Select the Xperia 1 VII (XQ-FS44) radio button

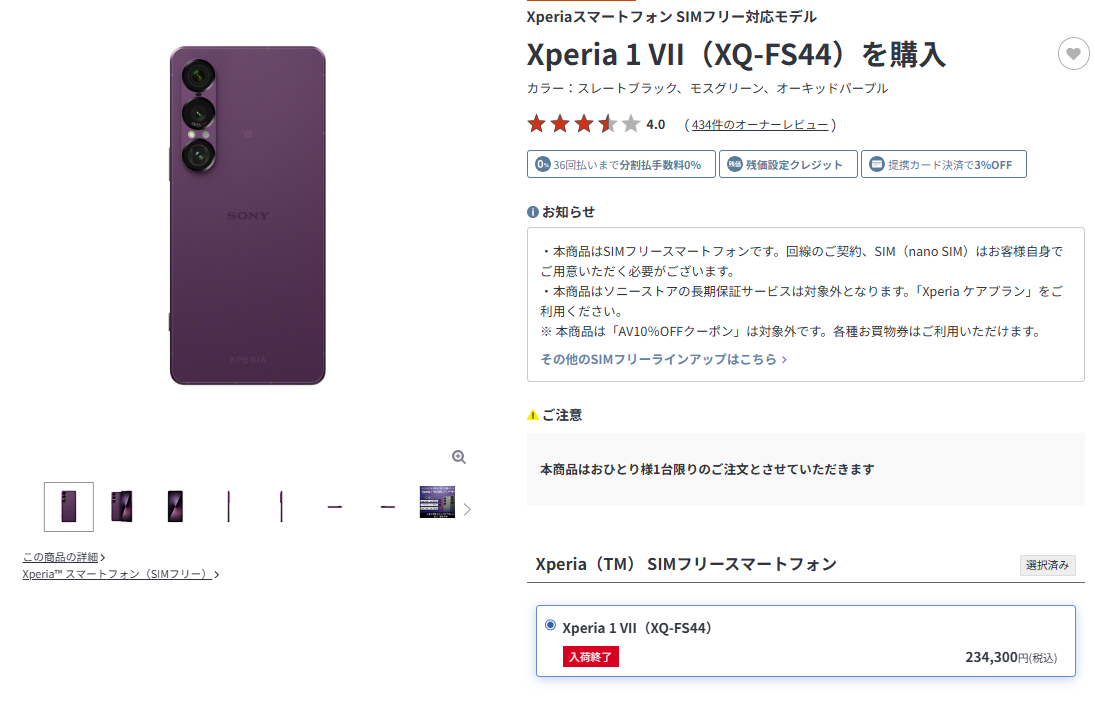coord(550,625)
